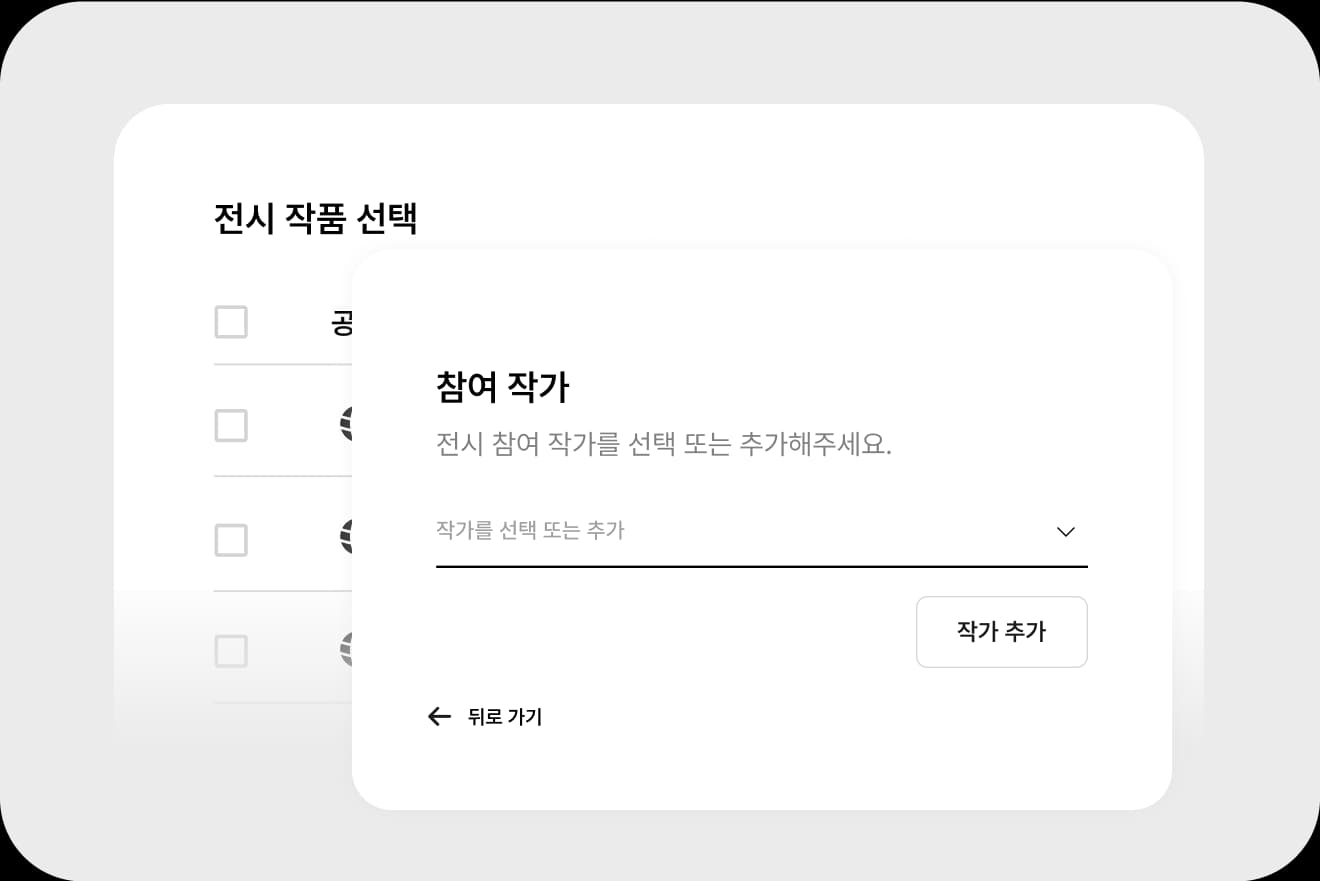Expand the artist list with the chevron arrow

(1065, 532)
